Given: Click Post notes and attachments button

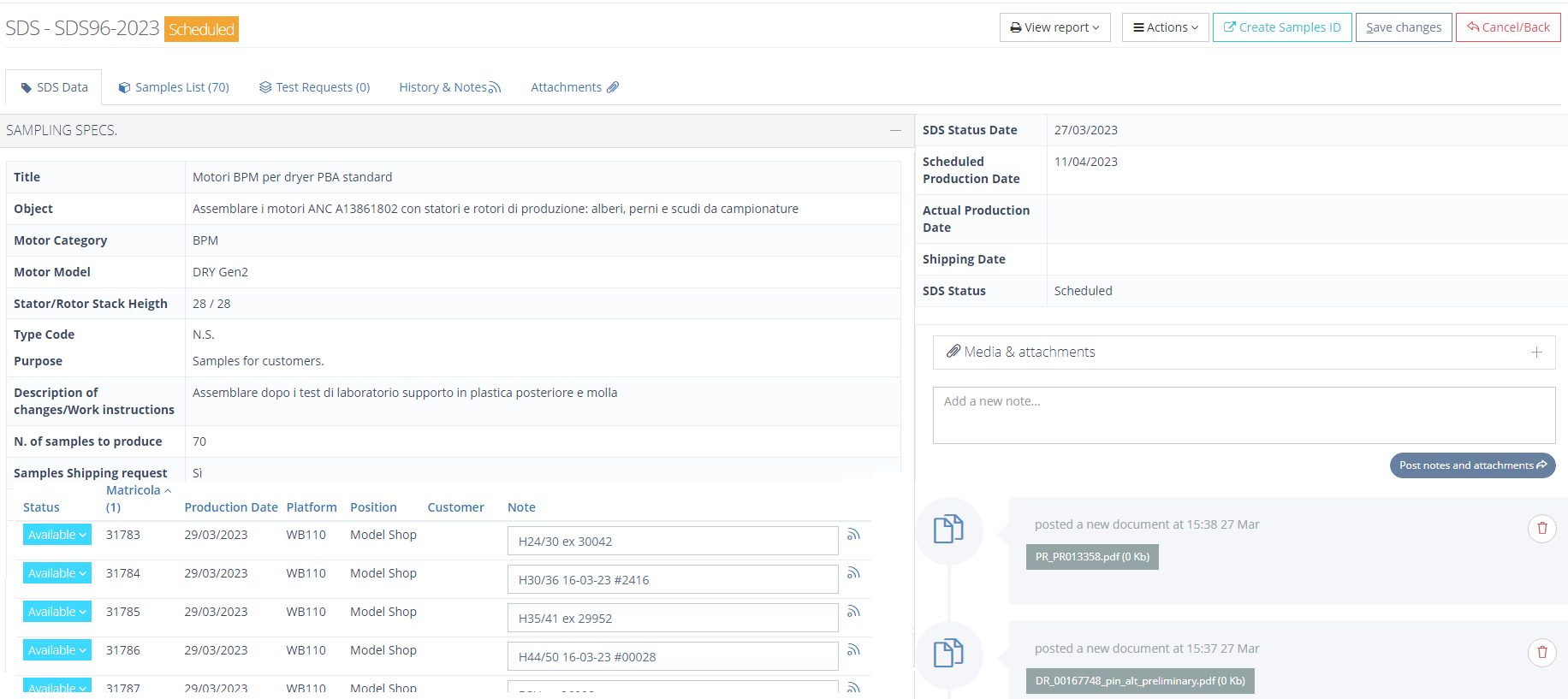Looking at the screenshot, I should [1471, 465].
